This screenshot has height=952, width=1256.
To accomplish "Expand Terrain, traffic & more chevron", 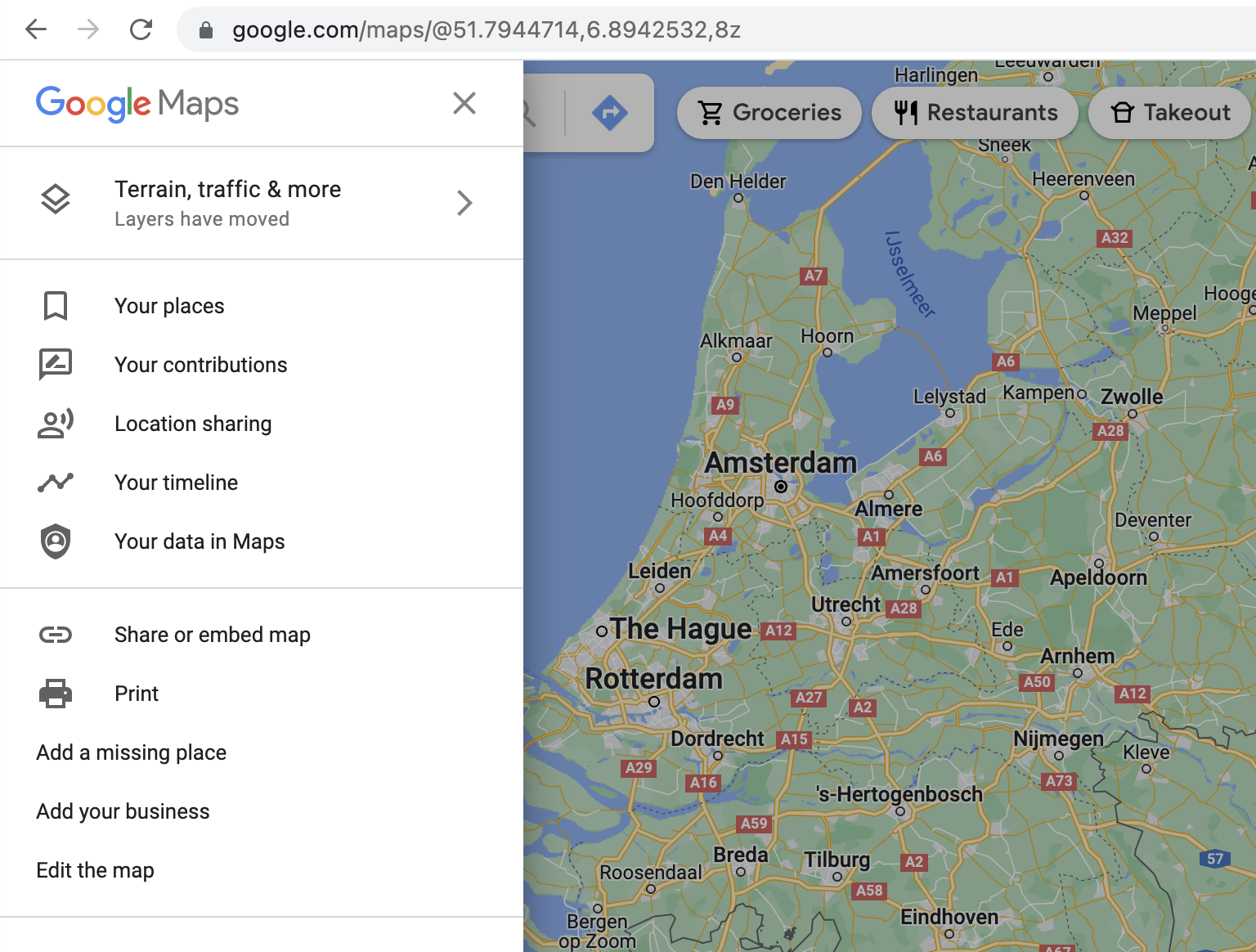I will point(464,203).
